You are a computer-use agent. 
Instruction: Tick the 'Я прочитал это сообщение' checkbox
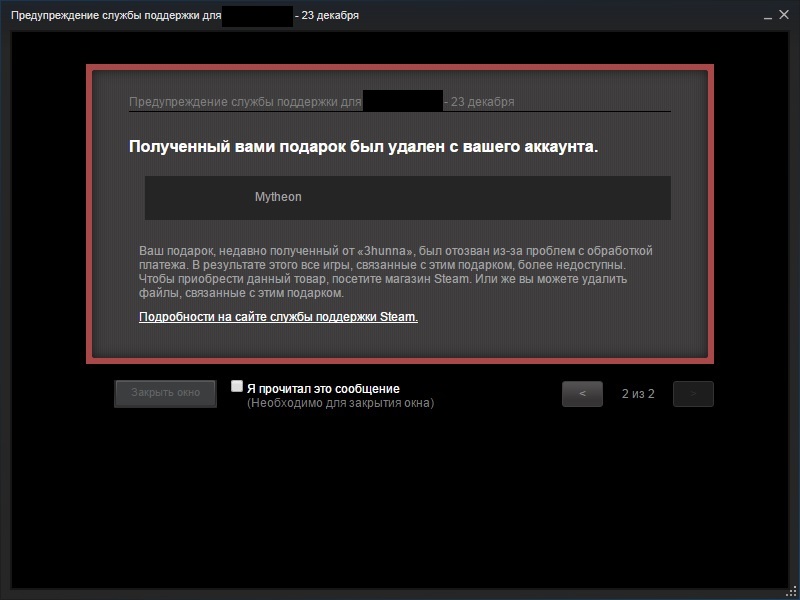(x=237, y=386)
